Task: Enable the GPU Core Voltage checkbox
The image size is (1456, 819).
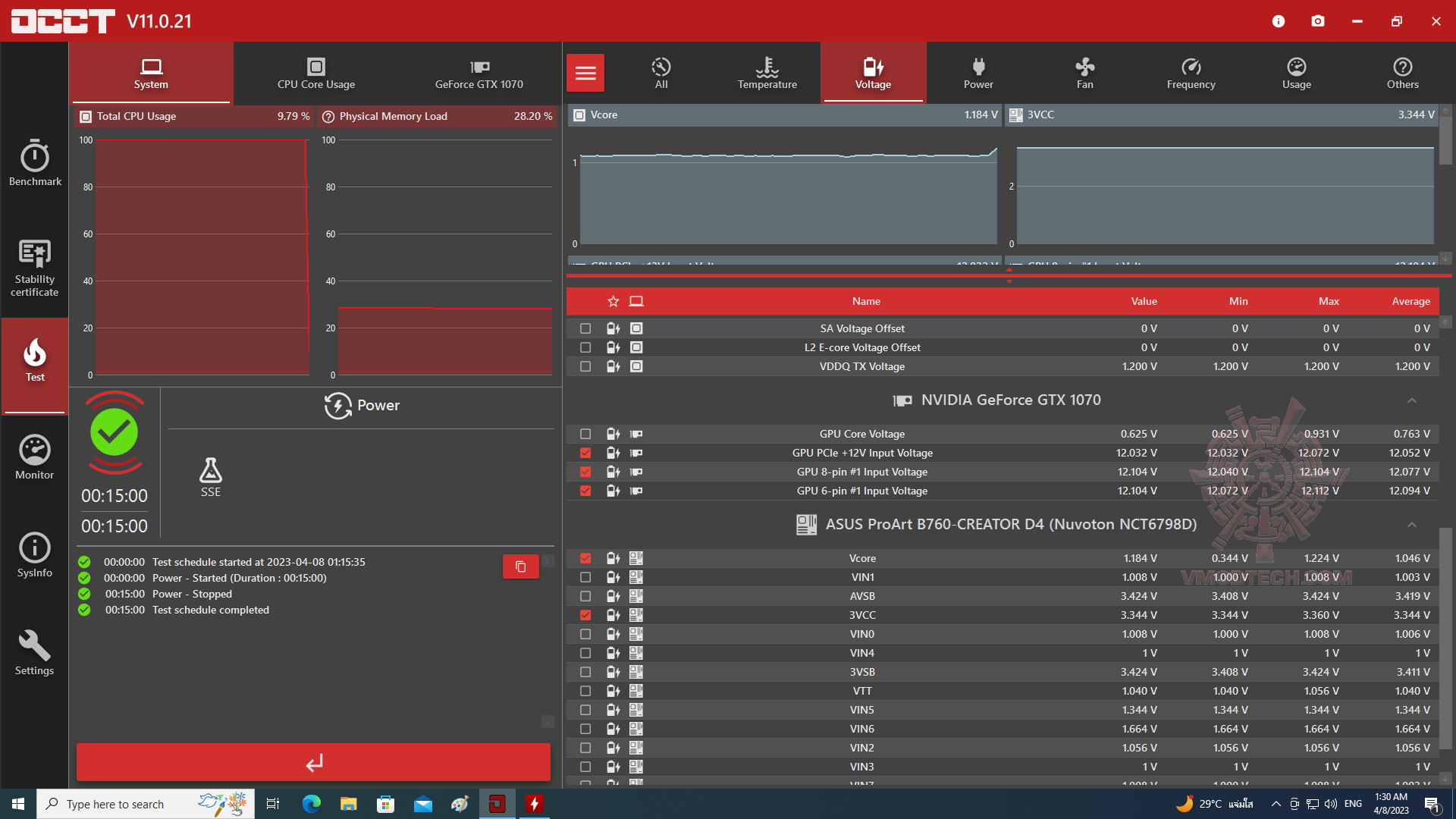Action: click(x=585, y=434)
